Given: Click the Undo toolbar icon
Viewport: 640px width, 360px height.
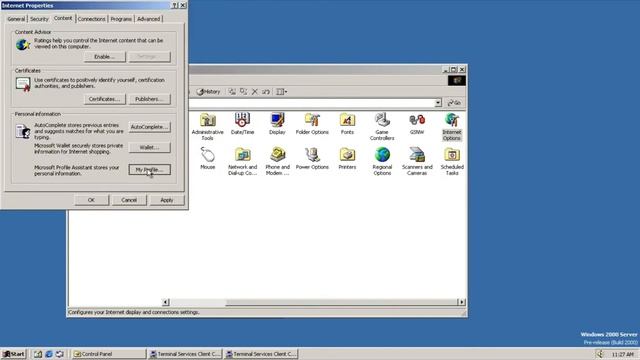Looking at the screenshot, I should 266,91.
